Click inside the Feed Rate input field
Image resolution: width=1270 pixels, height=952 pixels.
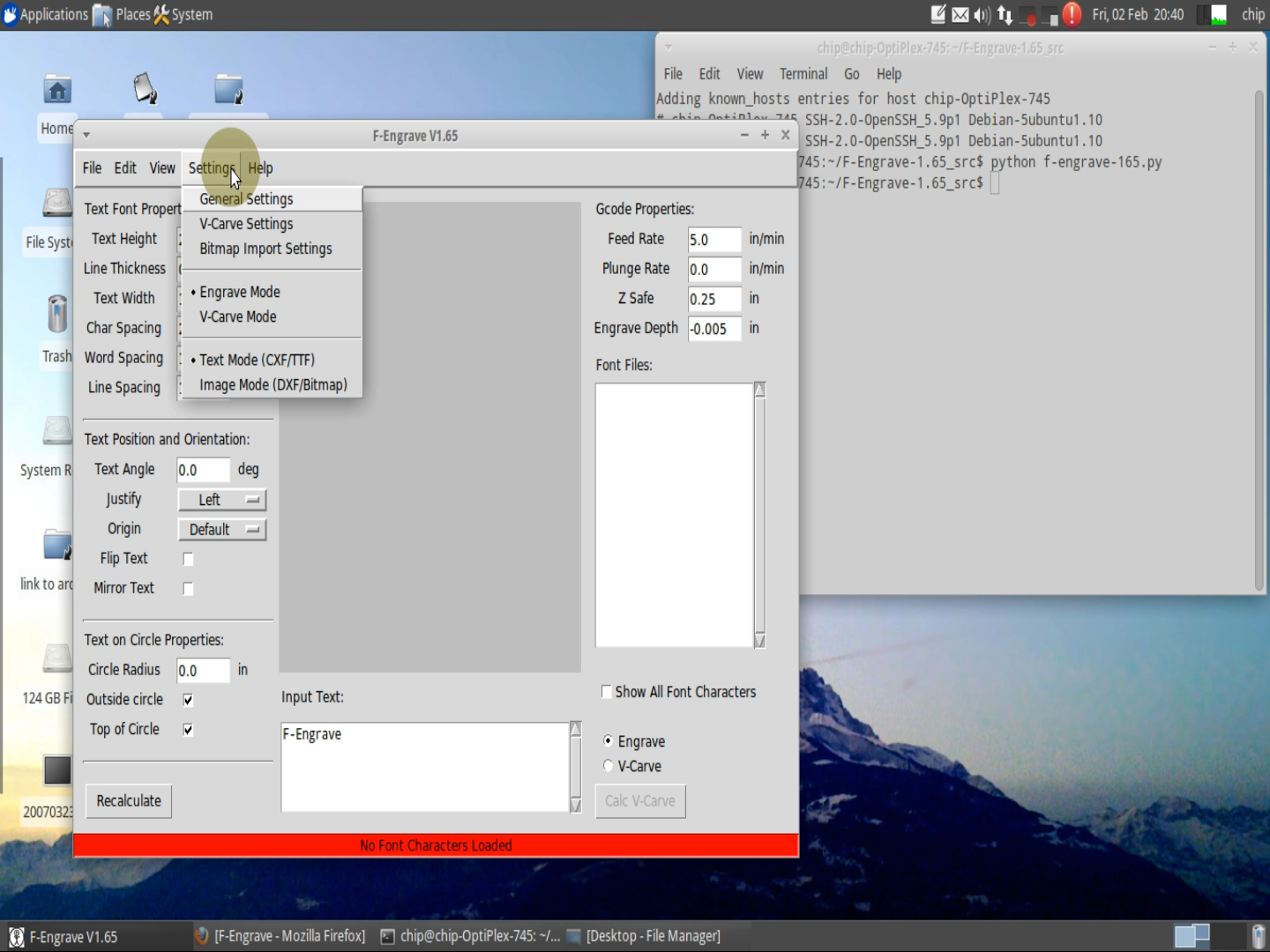(x=713, y=239)
